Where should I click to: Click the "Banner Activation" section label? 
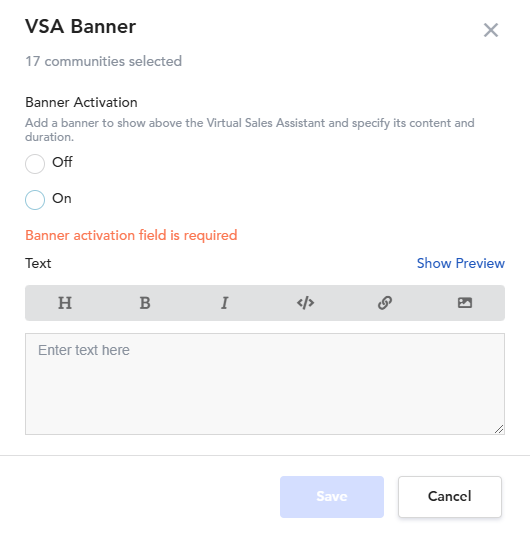tap(81, 102)
